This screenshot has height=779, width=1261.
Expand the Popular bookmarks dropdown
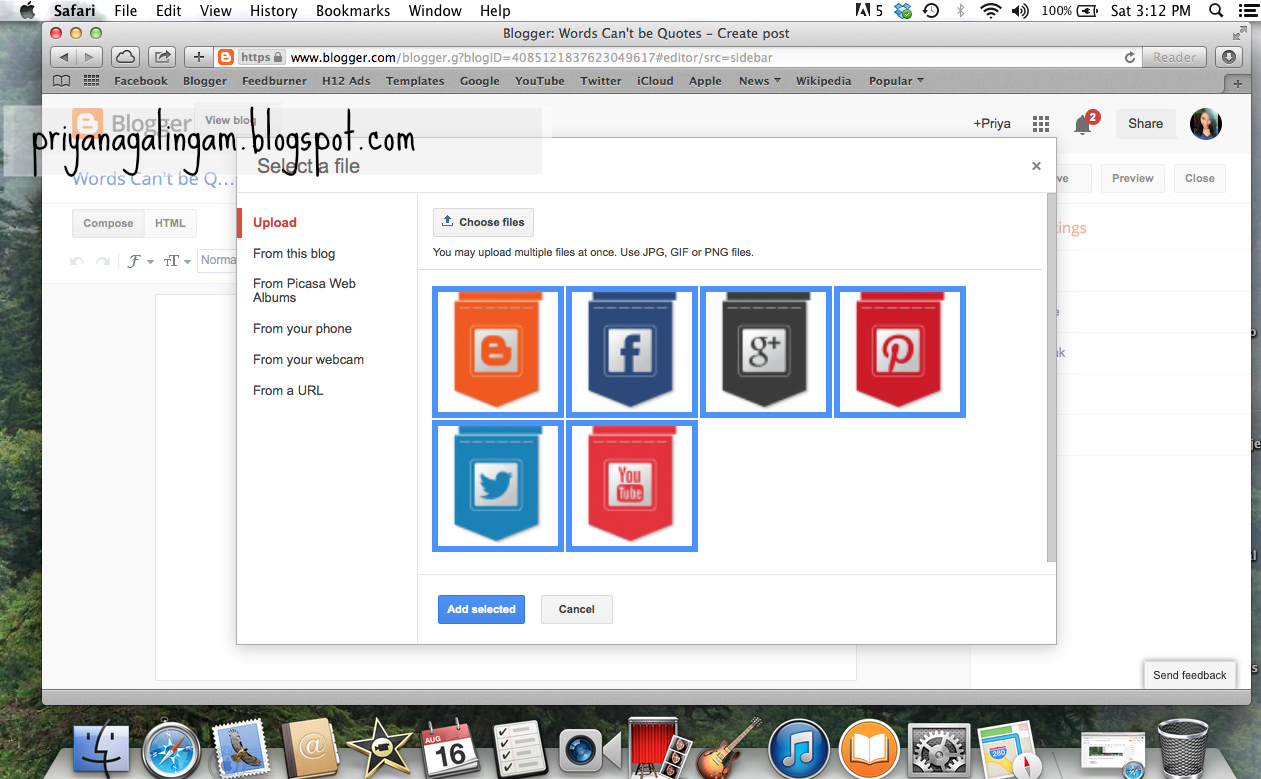[x=896, y=81]
